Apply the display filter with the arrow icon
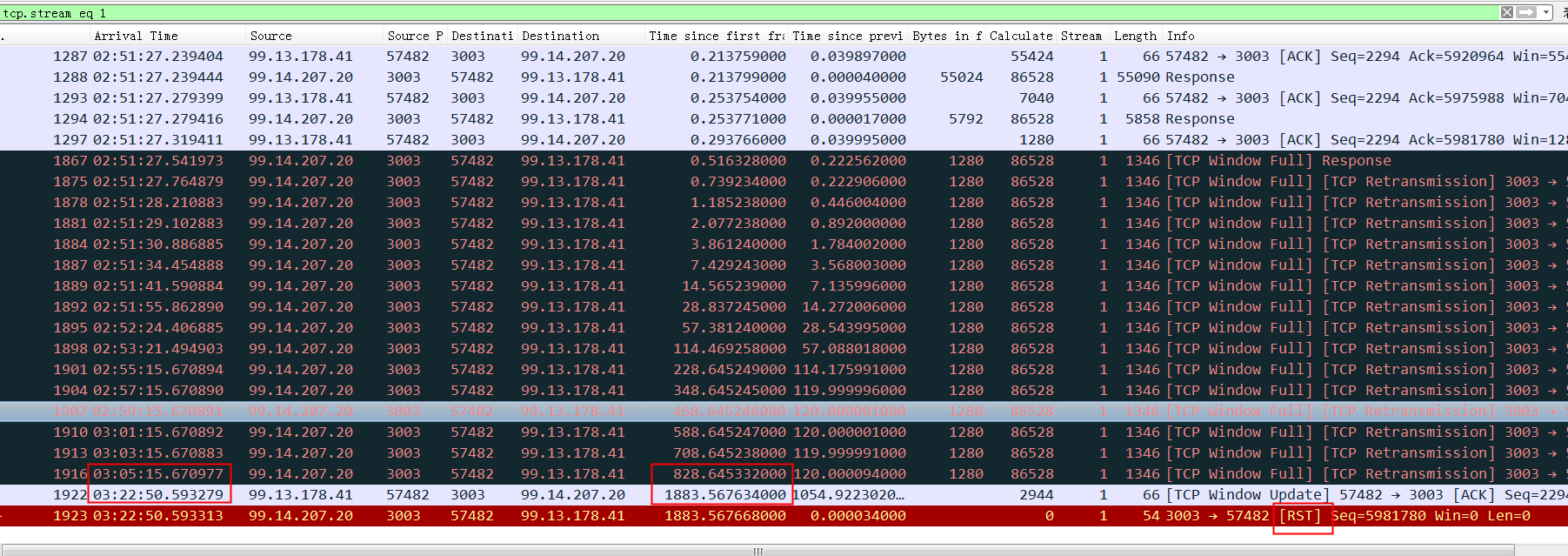Screen dimensions: 1568x556 coord(1526,12)
